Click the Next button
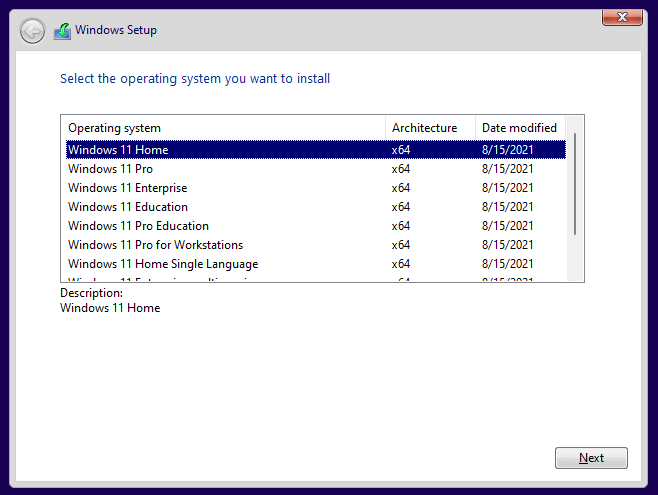 click(591, 458)
